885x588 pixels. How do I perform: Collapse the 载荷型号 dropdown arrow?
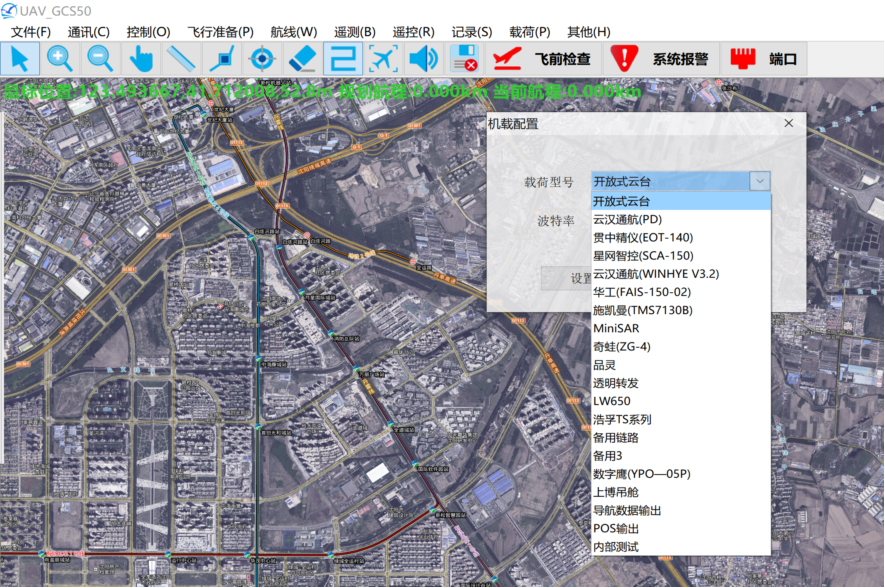760,181
